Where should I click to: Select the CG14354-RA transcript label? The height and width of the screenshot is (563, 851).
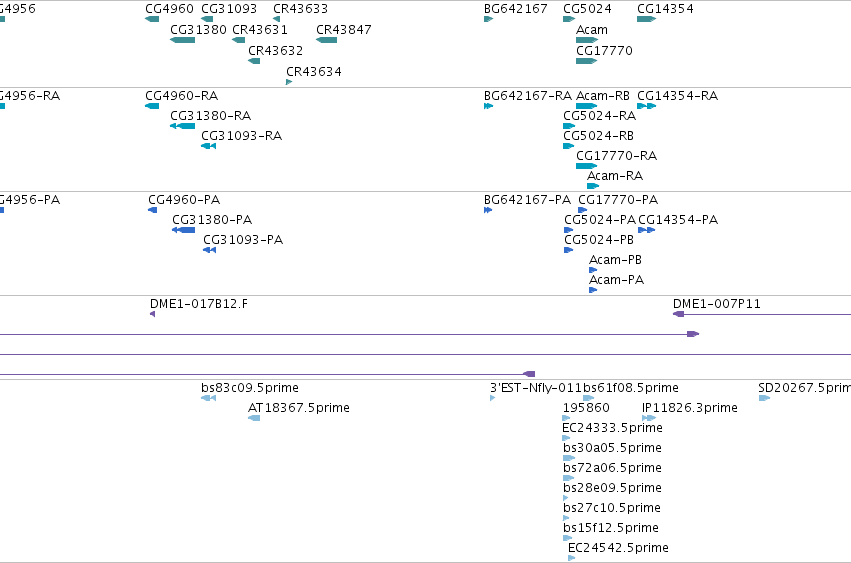tap(677, 96)
